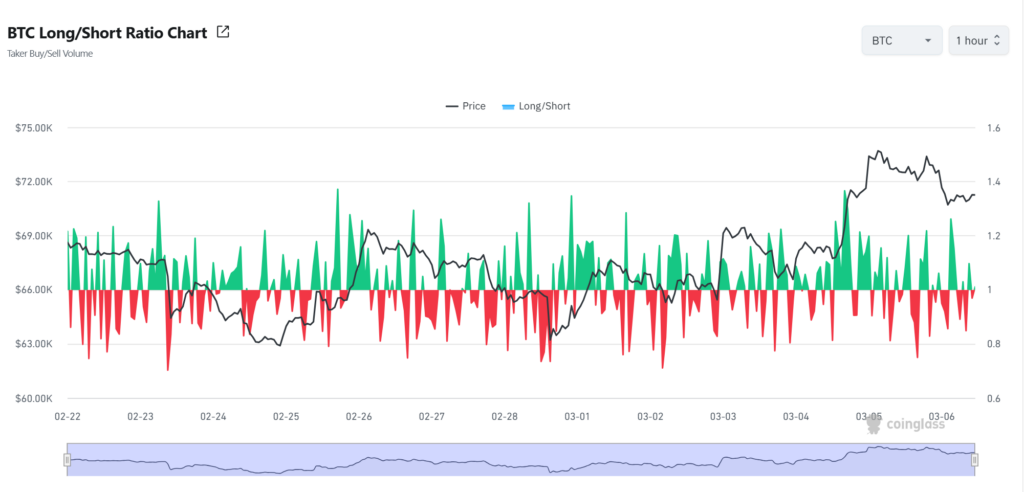This screenshot has width=1024, height=492.
Task: Click the Taker Buy/Sell Volume subtitle
Action: [50, 54]
